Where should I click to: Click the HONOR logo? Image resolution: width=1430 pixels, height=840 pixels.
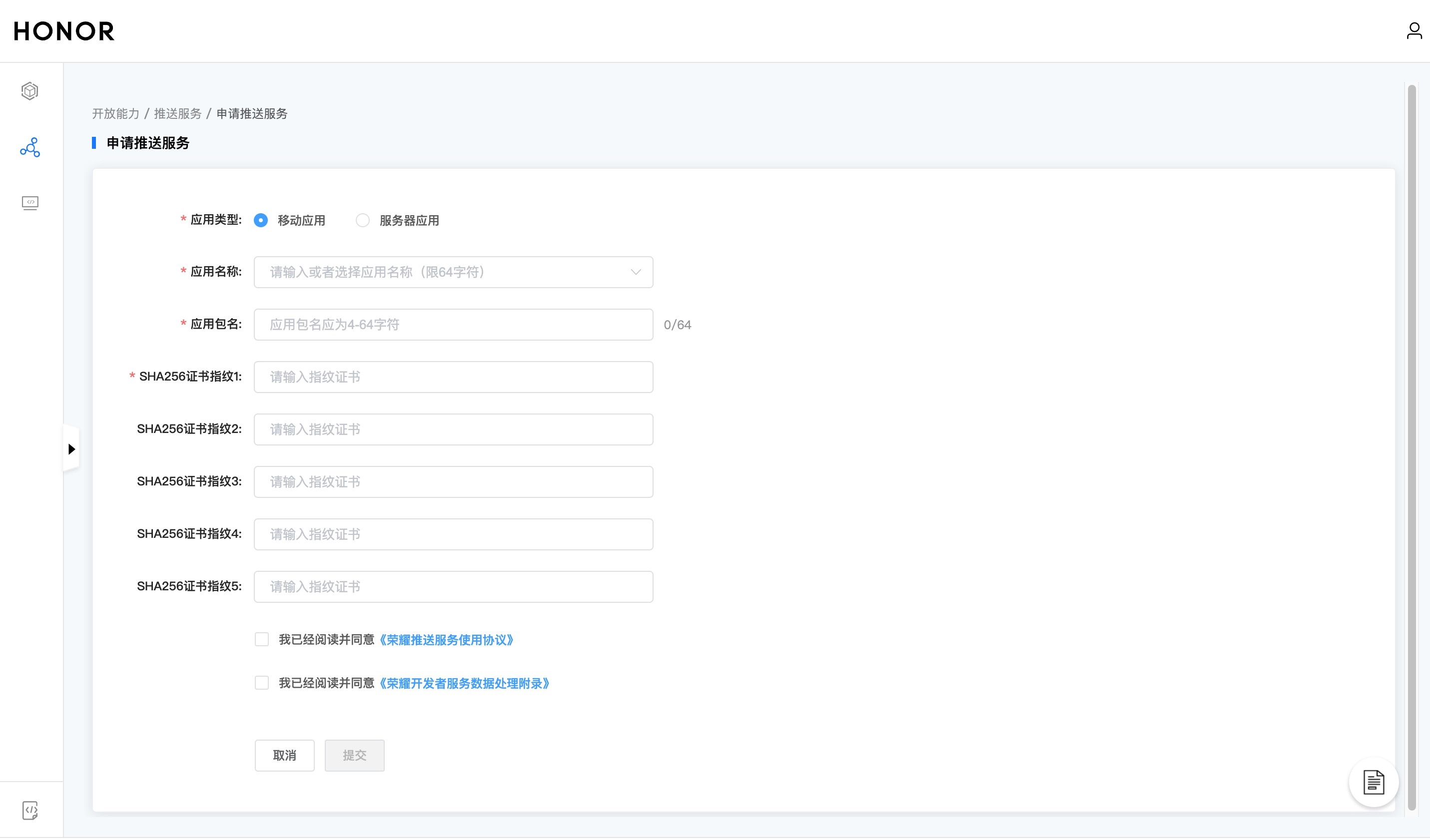(x=64, y=31)
